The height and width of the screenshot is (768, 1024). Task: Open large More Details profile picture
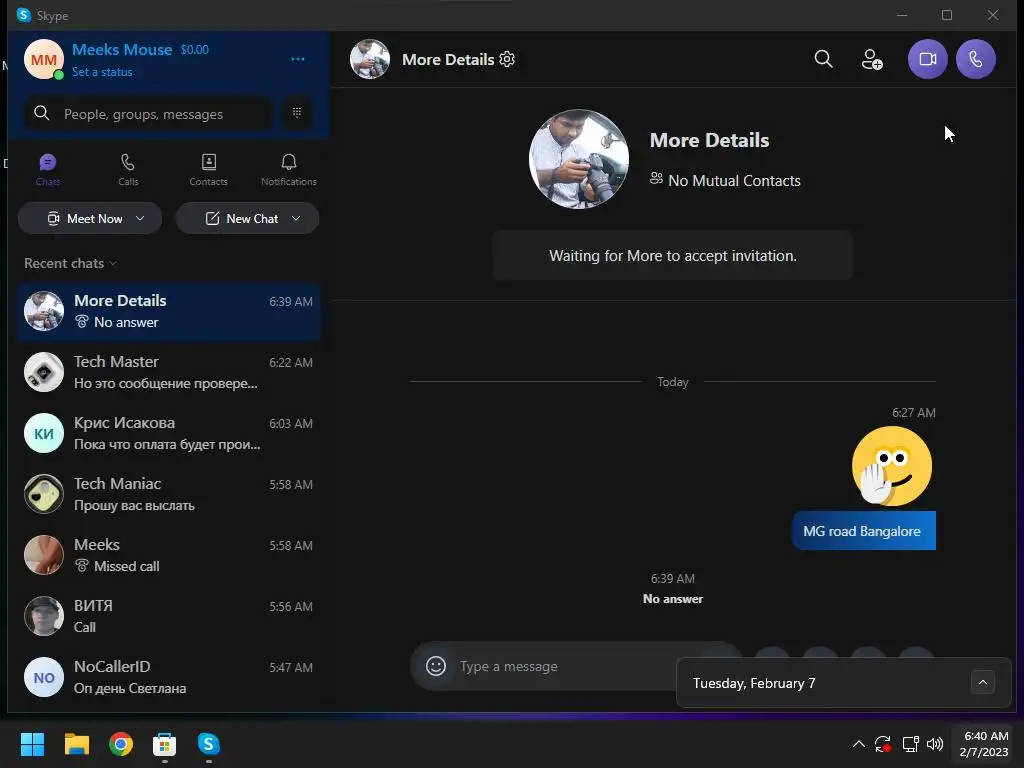pyautogui.click(x=579, y=159)
